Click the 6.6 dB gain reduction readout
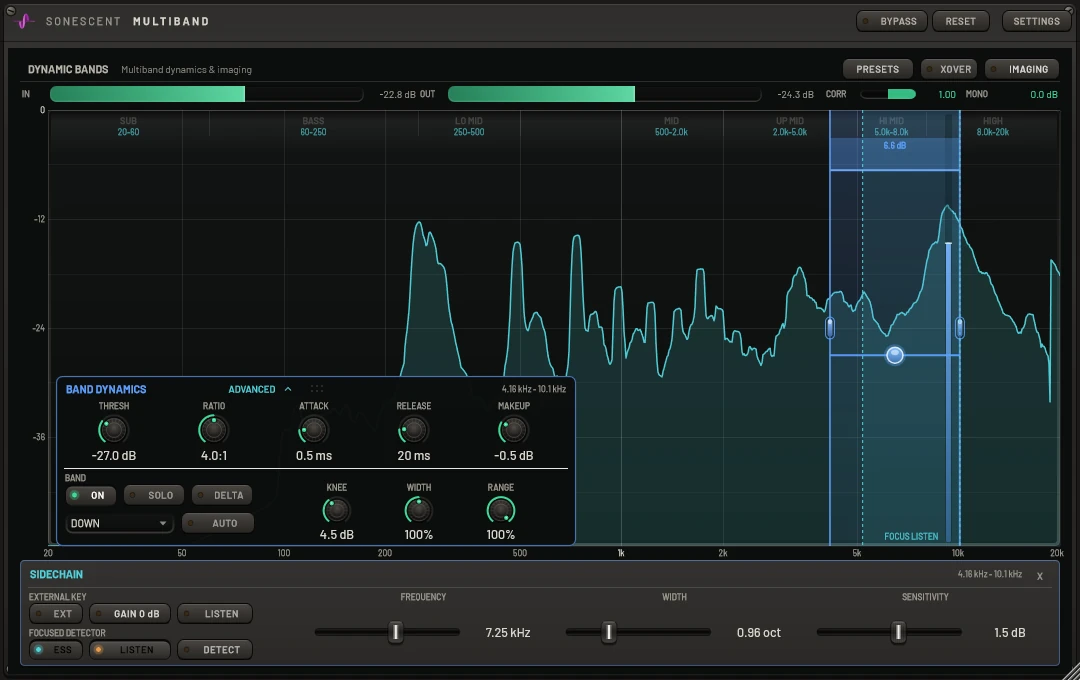Screen dimensions: 1080x680 pos(895,146)
